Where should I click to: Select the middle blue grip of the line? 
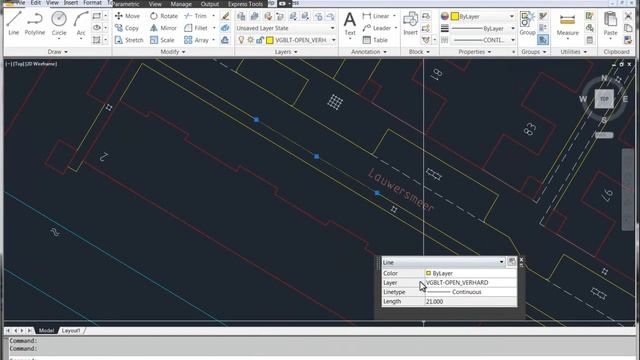(316, 156)
